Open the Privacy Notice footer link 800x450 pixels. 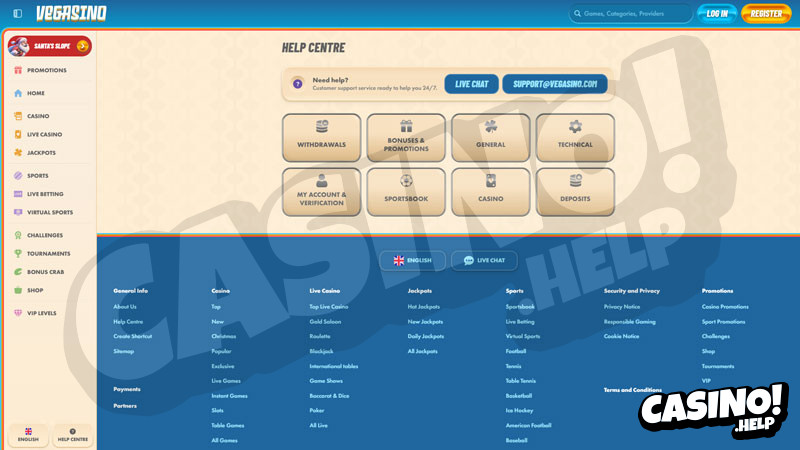[x=621, y=307]
